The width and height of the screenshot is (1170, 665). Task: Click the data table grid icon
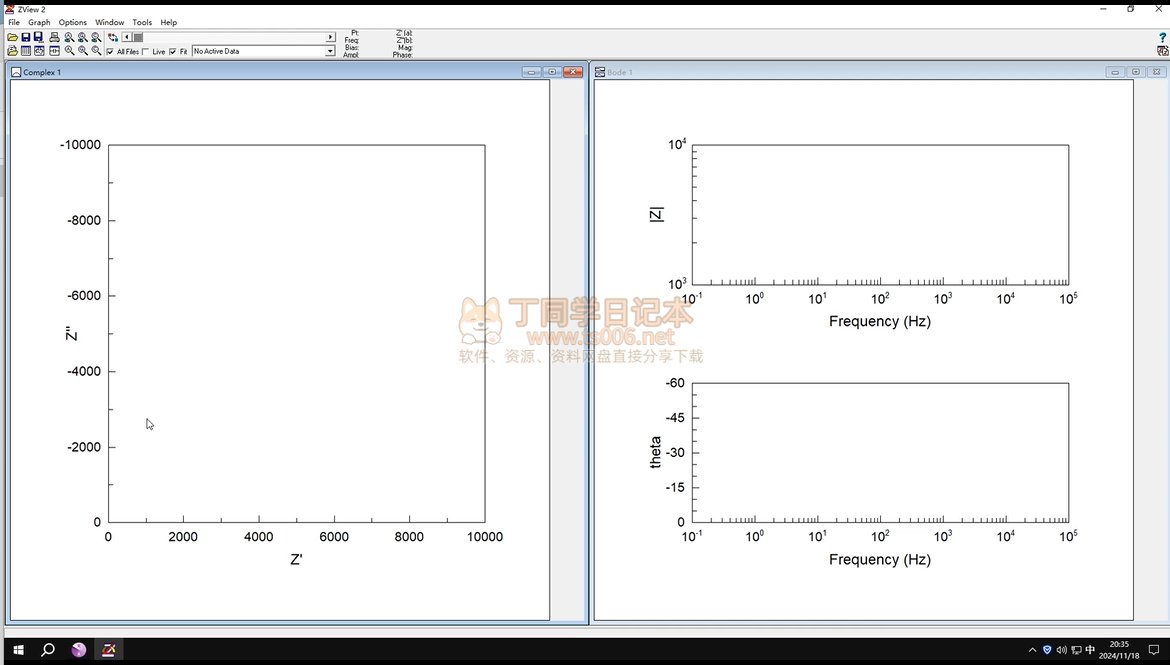(26, 51)
